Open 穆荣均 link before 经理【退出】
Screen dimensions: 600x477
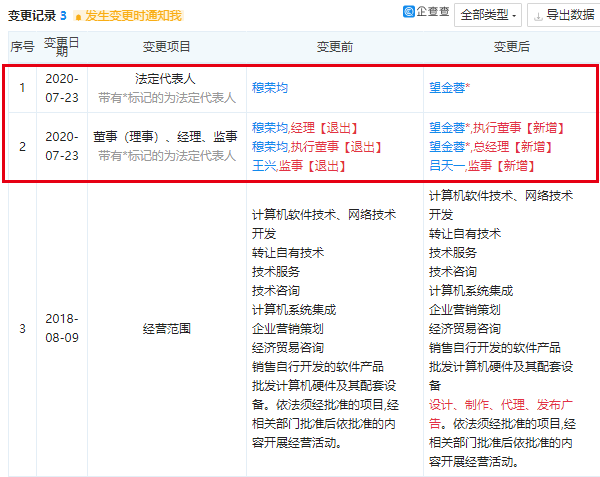coord(270,128)
